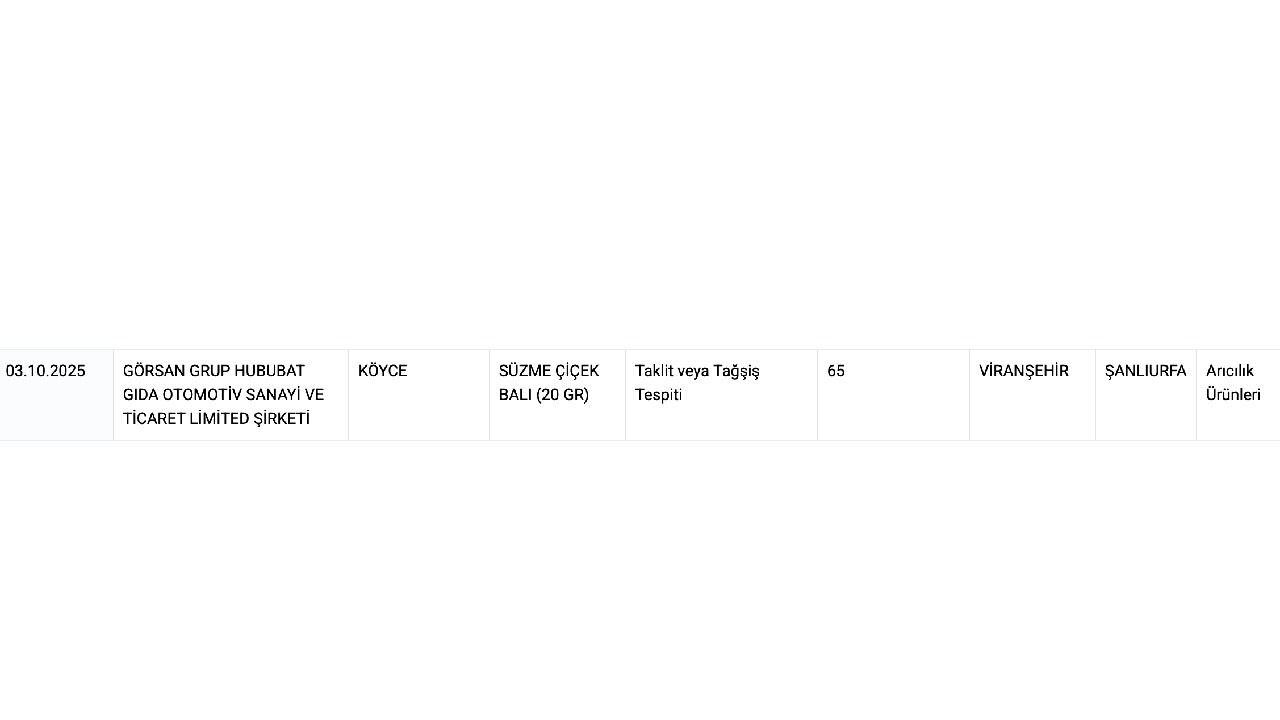The image size is (1280, 720).
Task: Click the KÖYCE brand cell
Action: click(x=383, y=371)
